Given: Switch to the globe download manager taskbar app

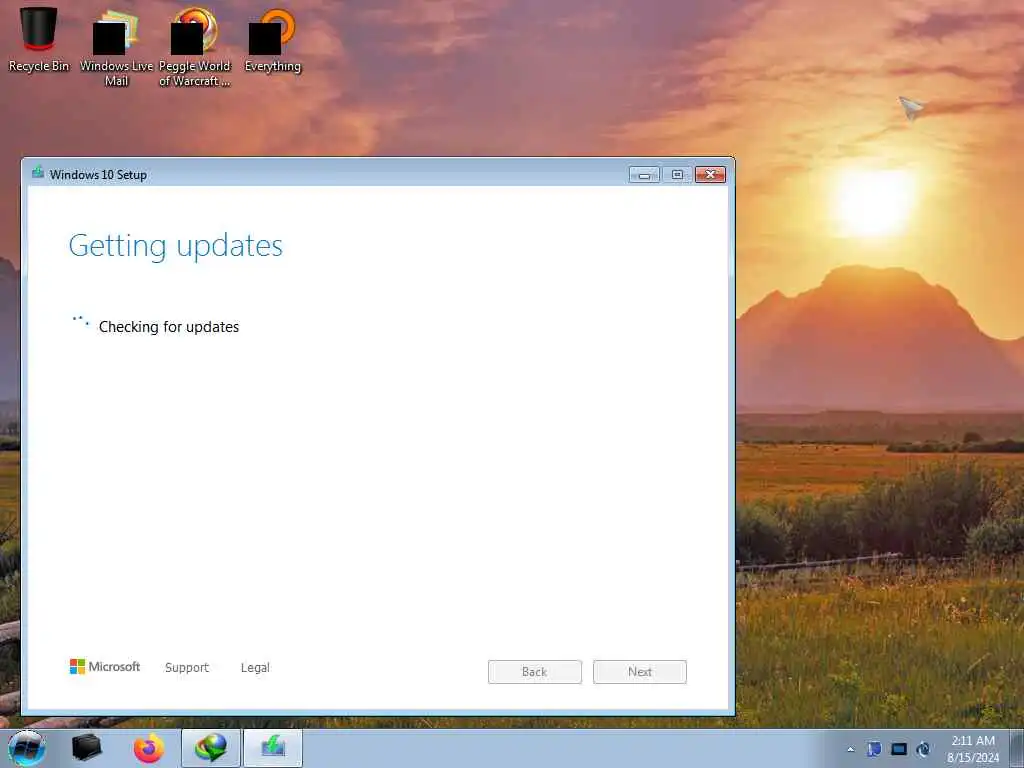Looking at the screenshot, I should (211, 748).
